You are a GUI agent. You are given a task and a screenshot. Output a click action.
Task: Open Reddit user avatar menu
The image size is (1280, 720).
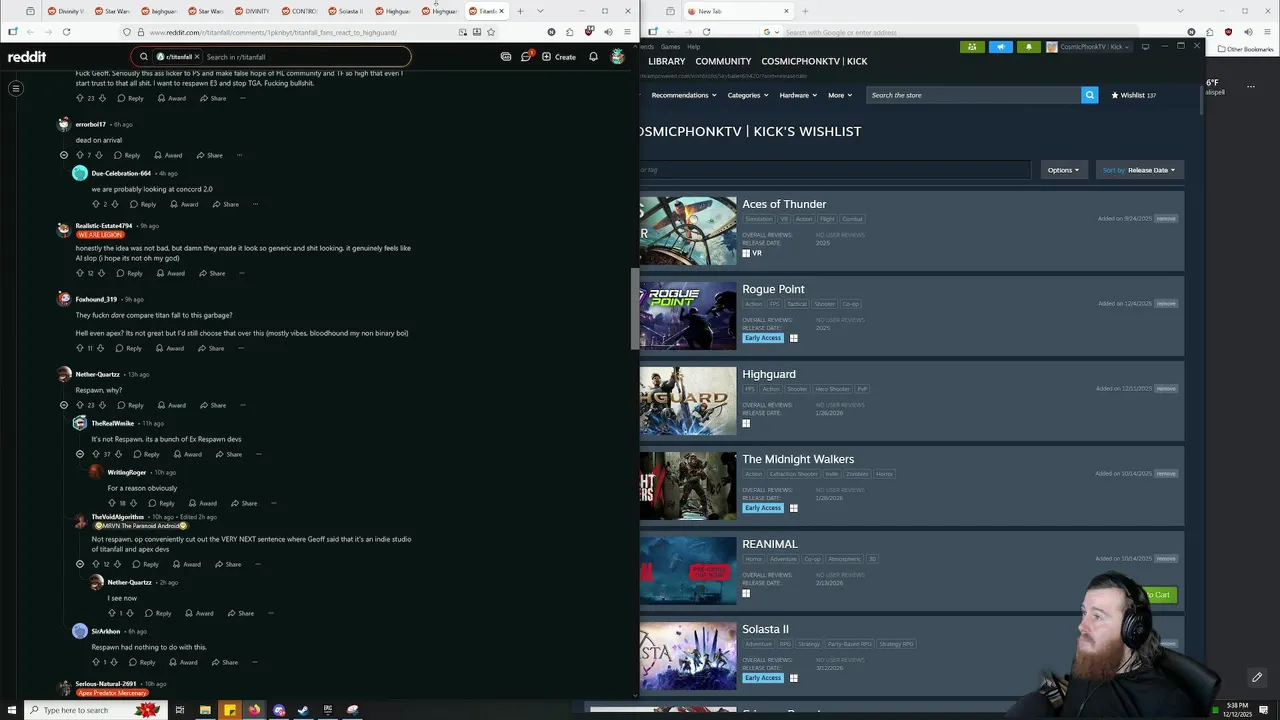[618, 57]
